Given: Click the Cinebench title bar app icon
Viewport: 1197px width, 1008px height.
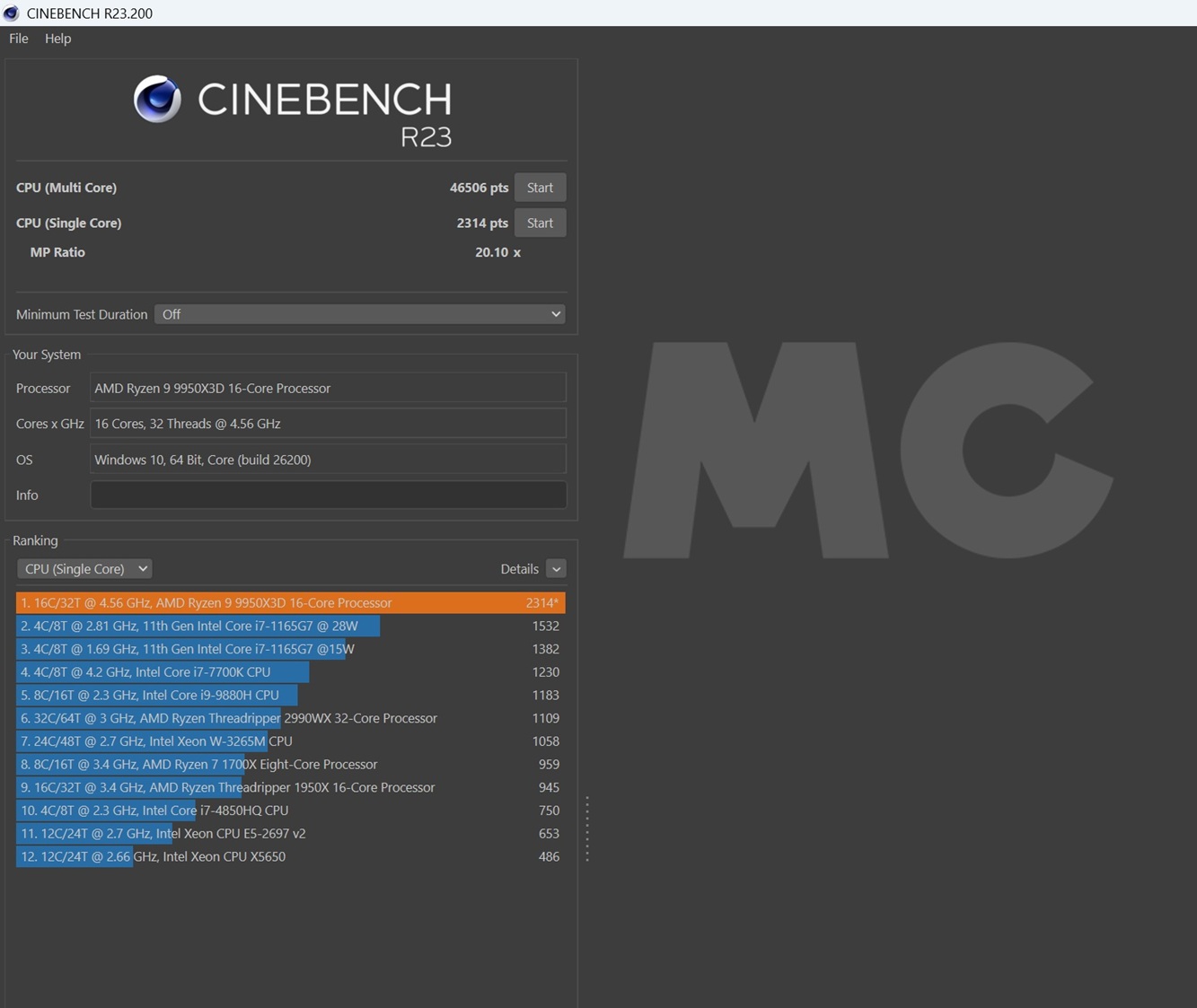Looking at the screenshot, I should click(12, 13).
